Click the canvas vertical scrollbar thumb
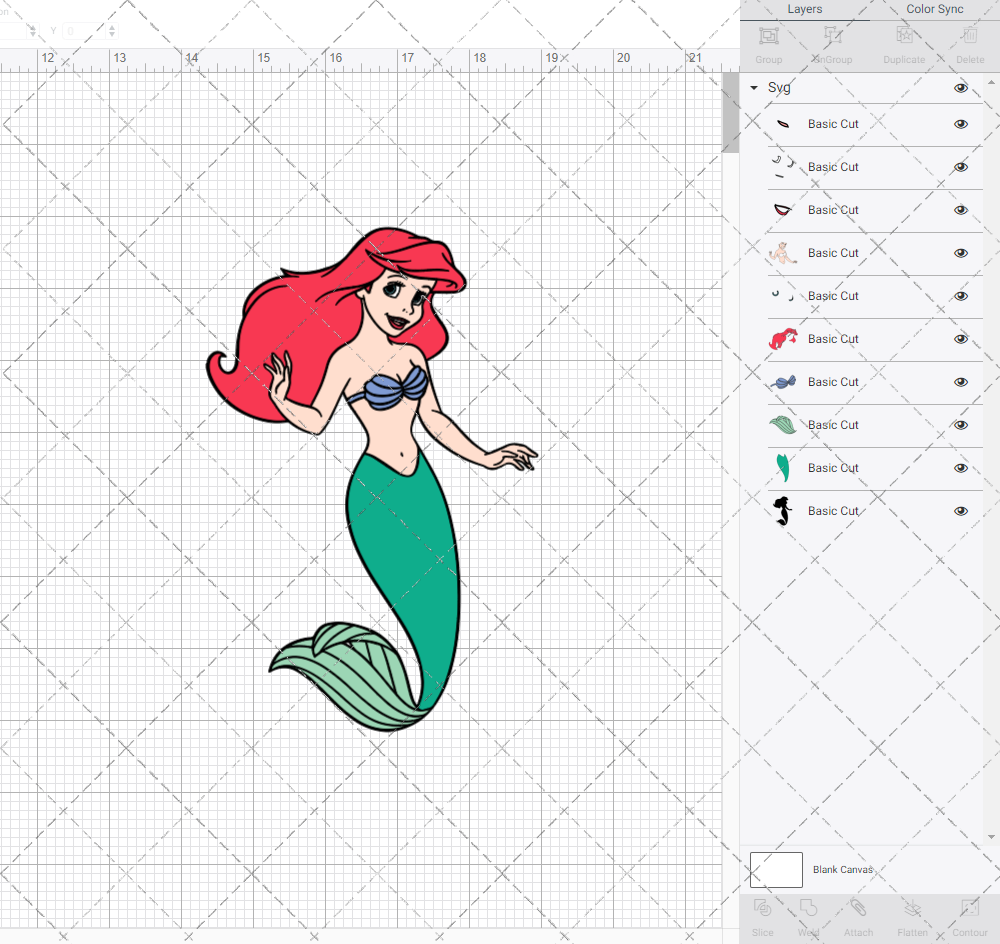 pyautogui.click(x=730, y=112)
